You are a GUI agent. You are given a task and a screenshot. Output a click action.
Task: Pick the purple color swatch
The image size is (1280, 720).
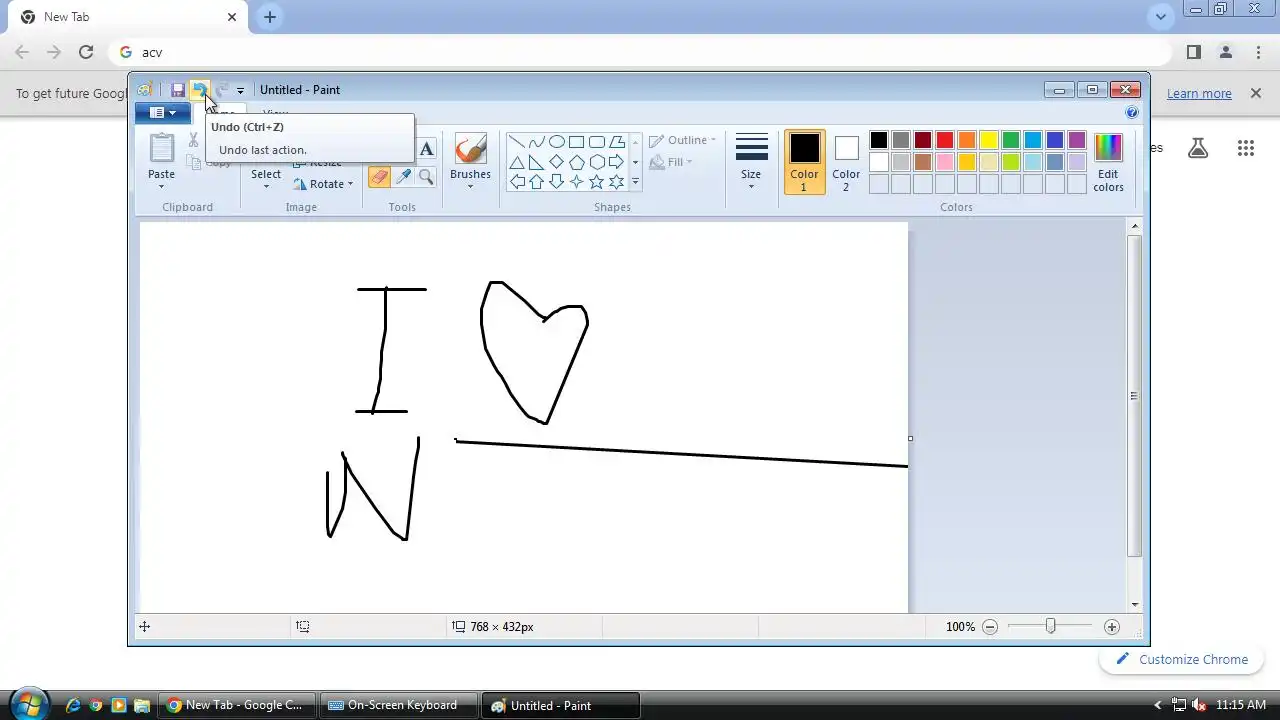click(x=1077, y=140)
